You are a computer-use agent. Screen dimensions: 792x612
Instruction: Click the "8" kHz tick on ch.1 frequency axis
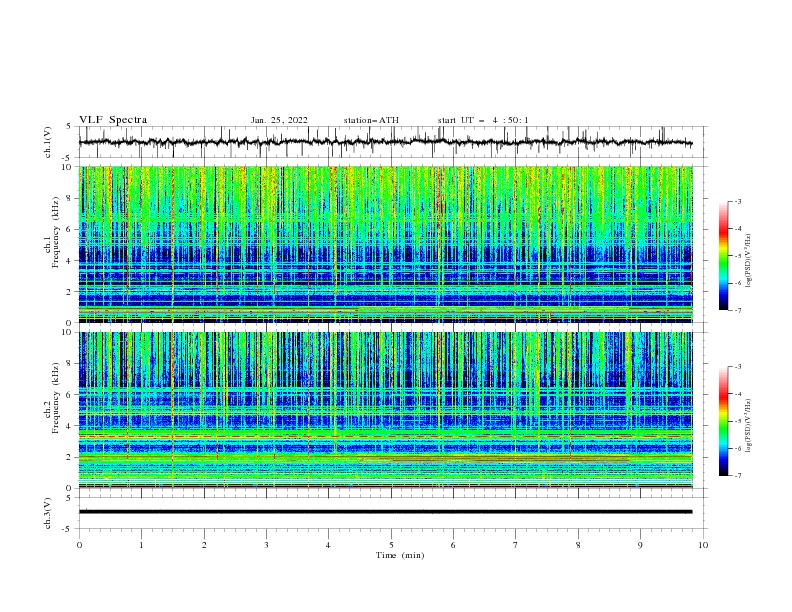(70, 198)
